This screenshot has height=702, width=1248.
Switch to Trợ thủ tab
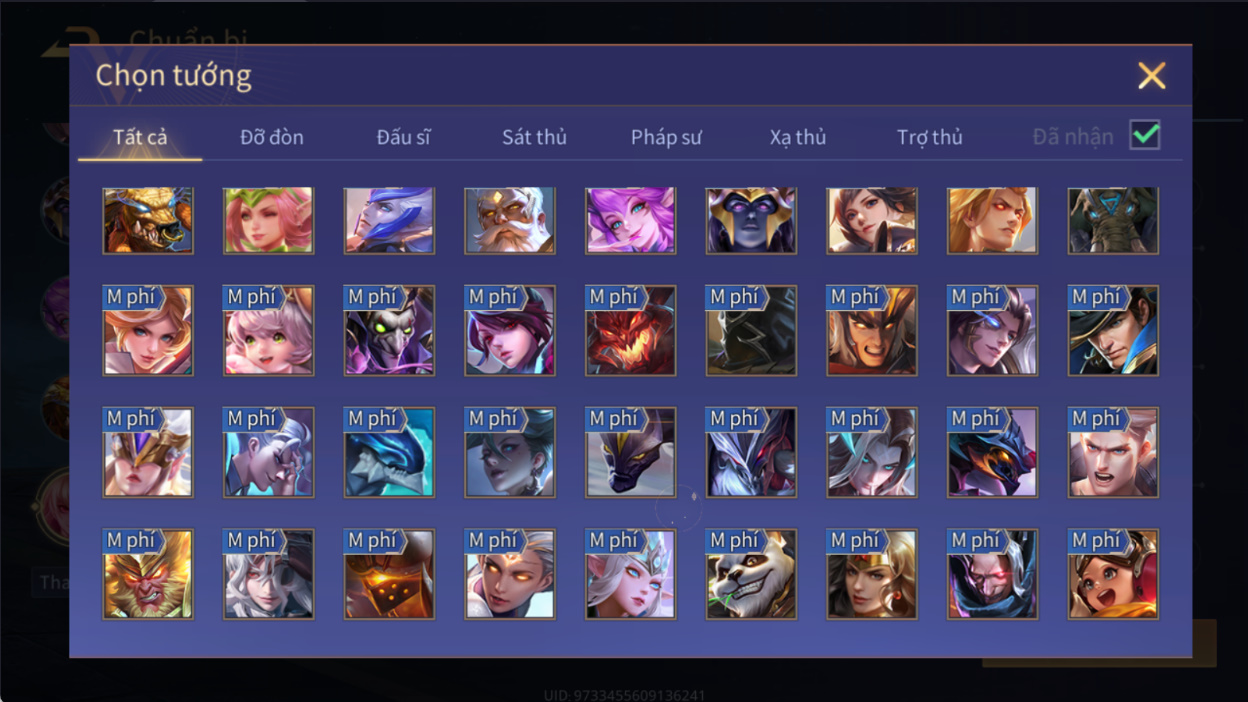click(929, 137)
